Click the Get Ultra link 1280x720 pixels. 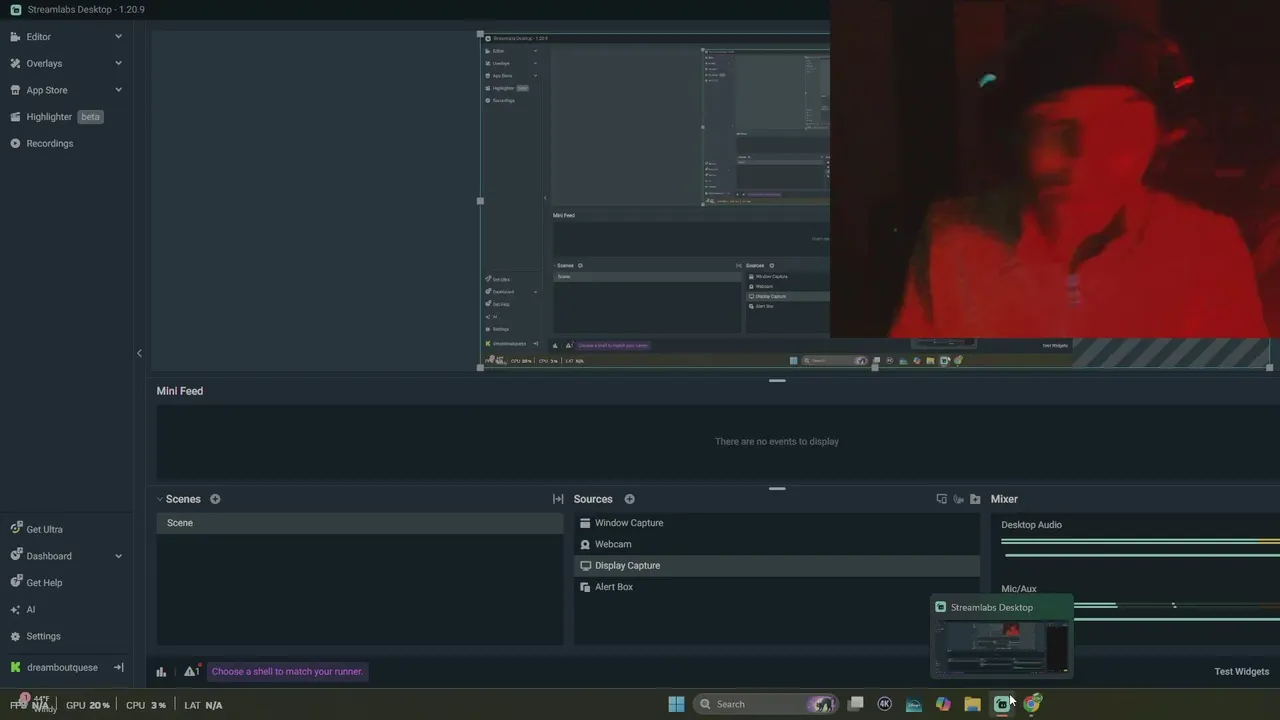(x=44, y=529)
